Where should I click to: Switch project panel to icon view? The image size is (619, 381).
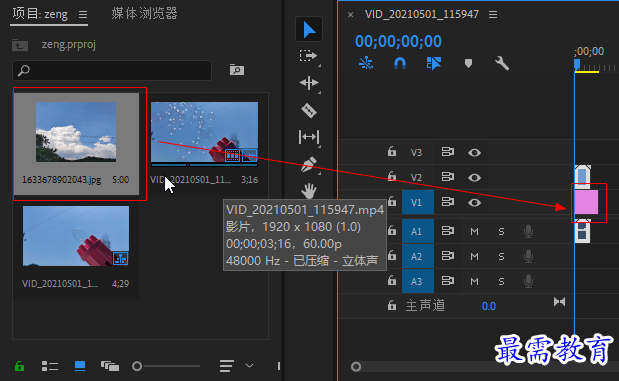click(x=80, y=366)
